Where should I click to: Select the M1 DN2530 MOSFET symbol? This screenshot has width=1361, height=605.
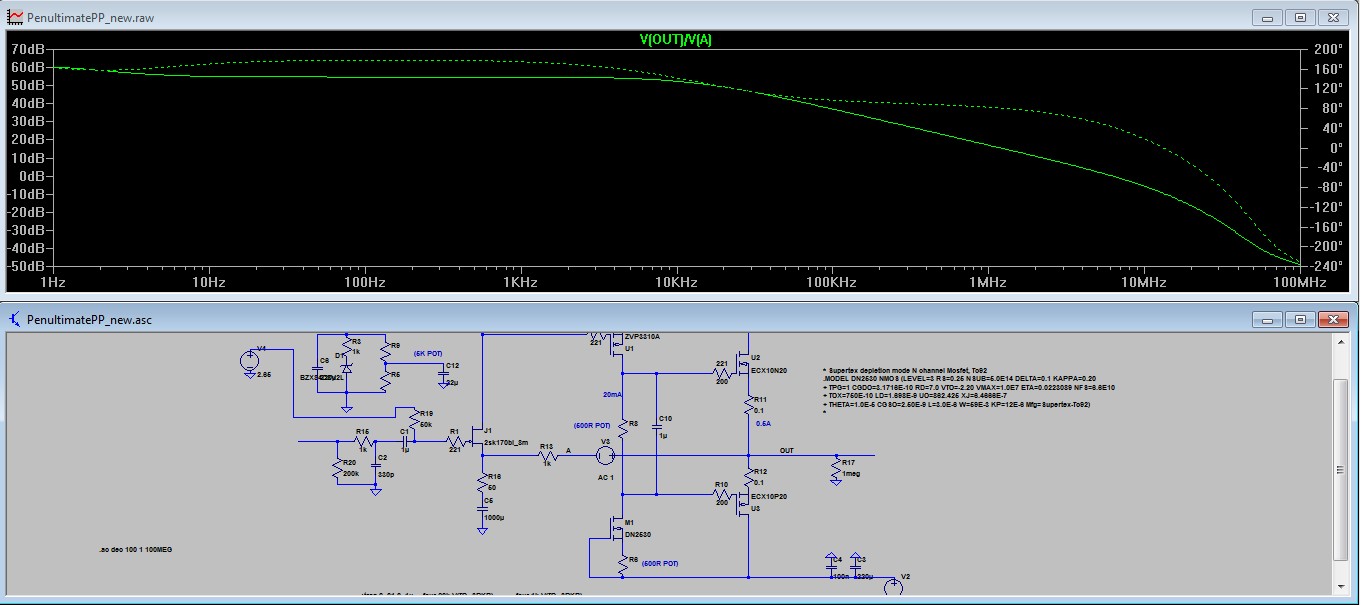coord(618,528)
